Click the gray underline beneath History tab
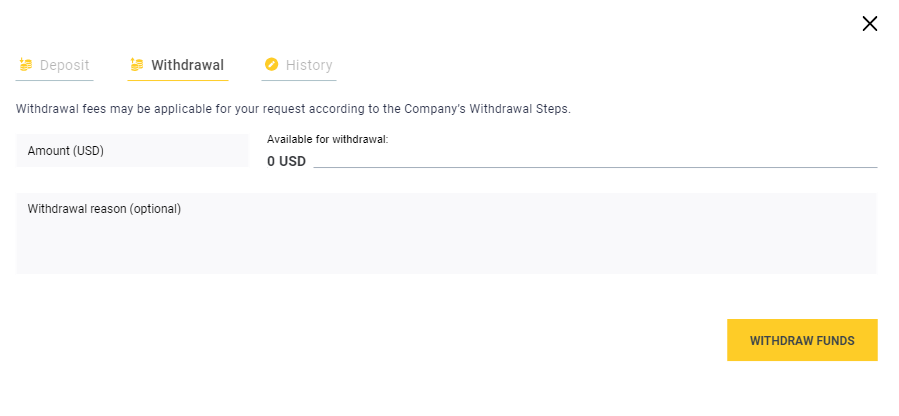Image resolution: width=899 pixels, height=416 pixels. (x=298, y=79)
